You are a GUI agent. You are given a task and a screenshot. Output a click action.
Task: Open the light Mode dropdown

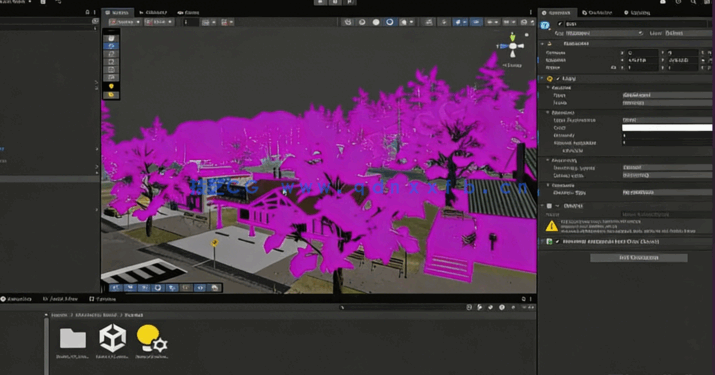pos(666,103)
